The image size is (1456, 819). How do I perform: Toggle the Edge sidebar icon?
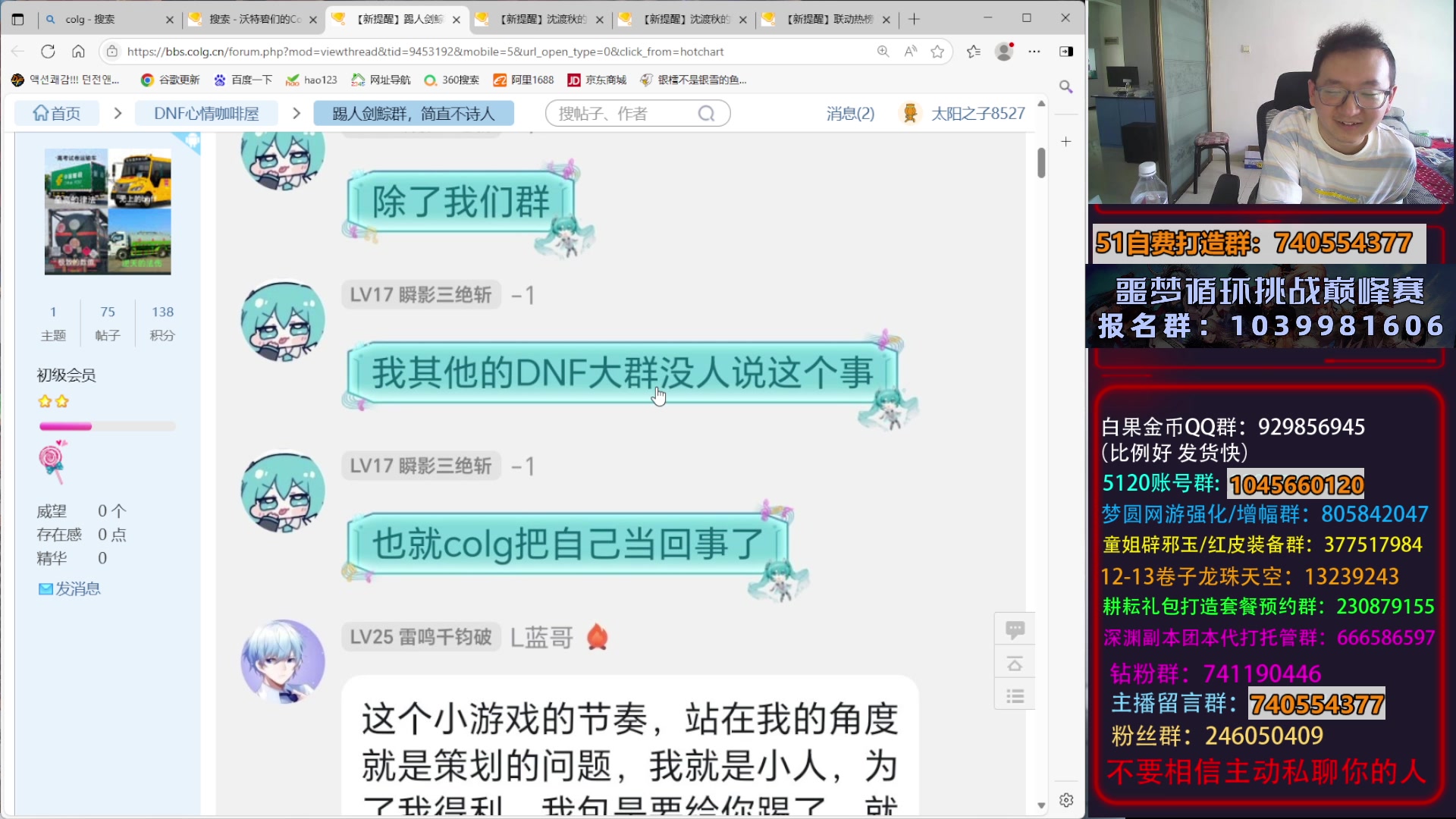pos(1066,52)
